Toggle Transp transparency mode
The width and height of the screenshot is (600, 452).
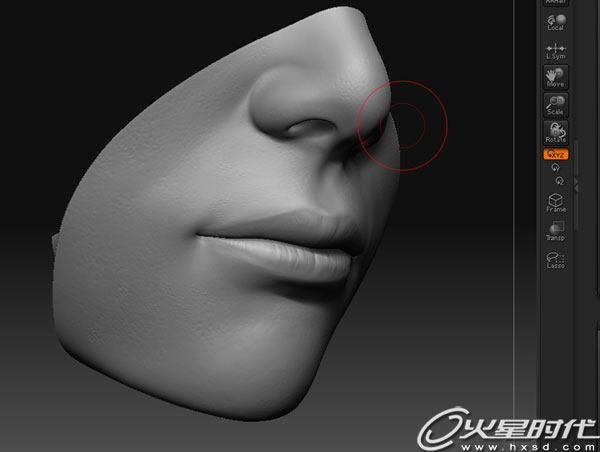(556, 231)
